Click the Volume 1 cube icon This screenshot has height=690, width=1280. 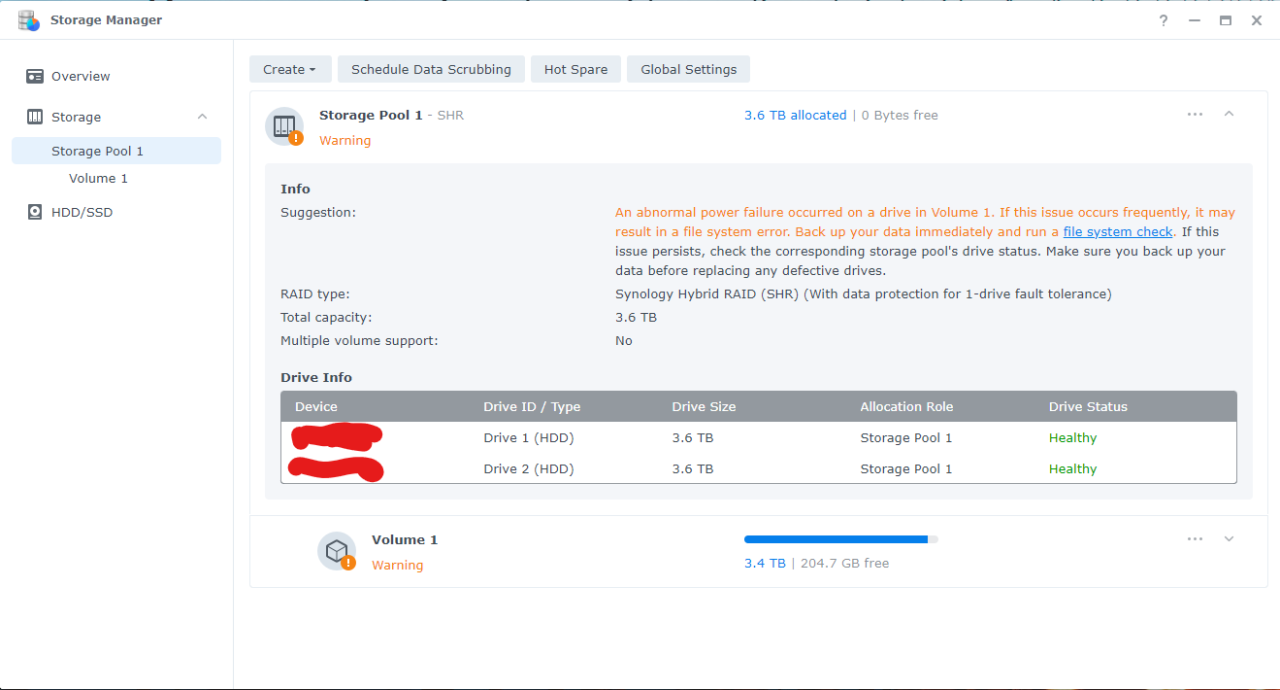click(x=337, y=551)
